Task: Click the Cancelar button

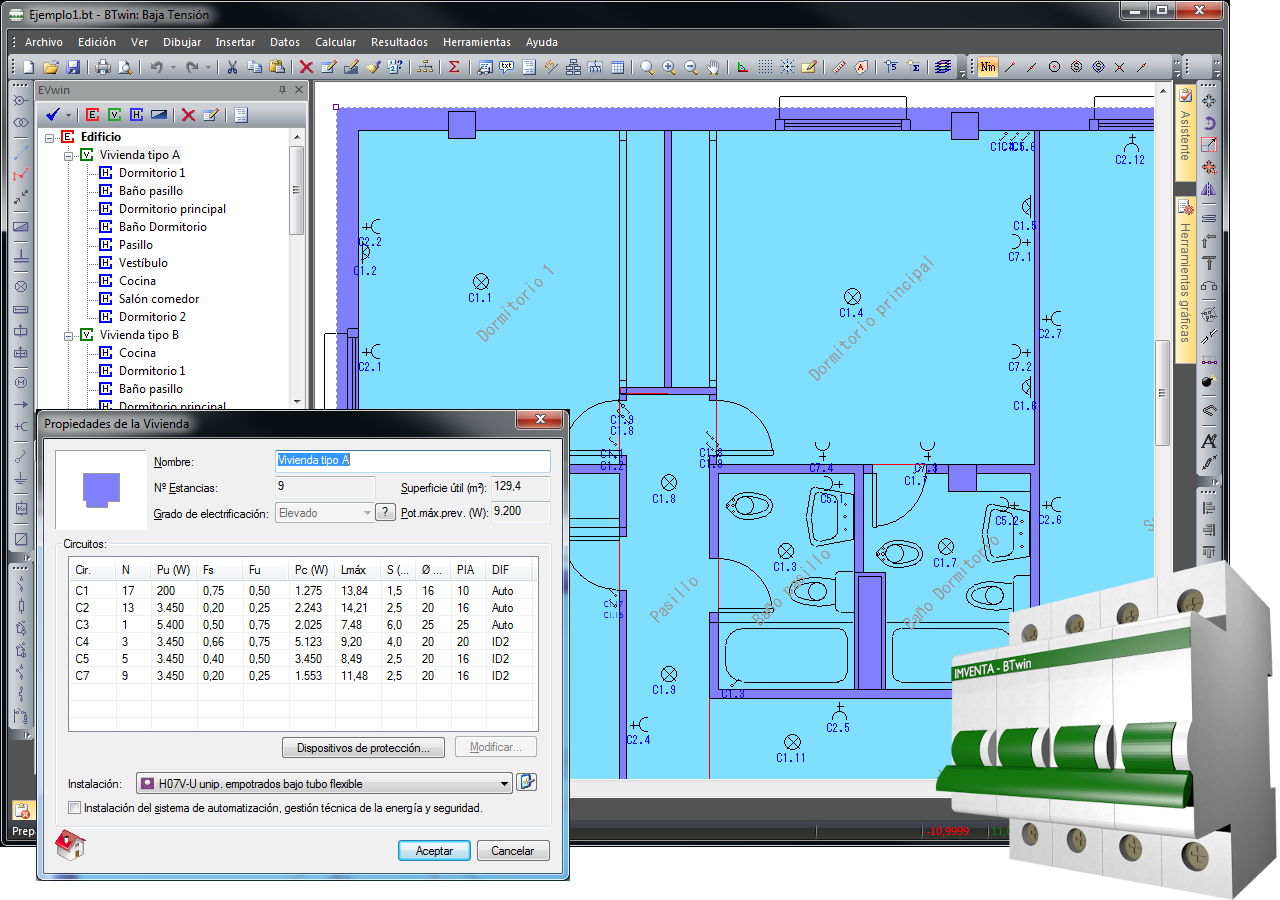Action: click(513, 851)
